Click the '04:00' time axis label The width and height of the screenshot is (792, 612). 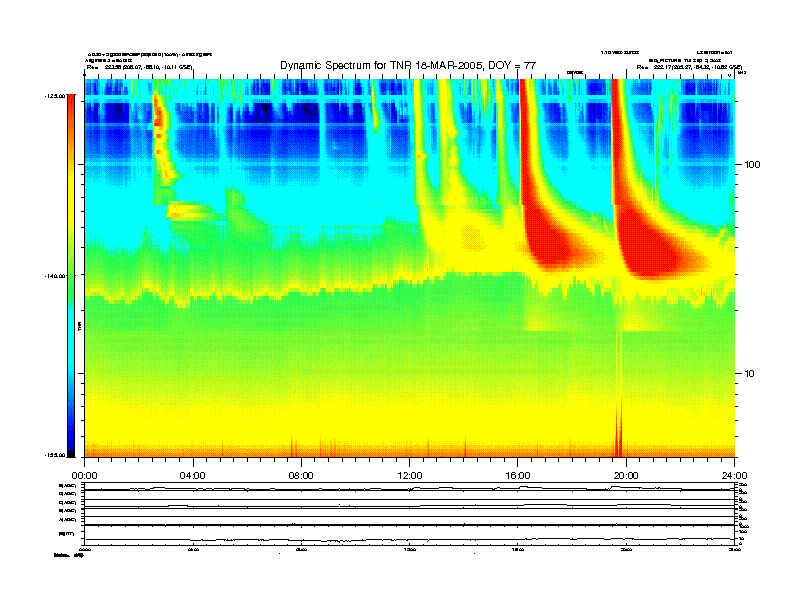pyautogui.click(x=193, y=476)
